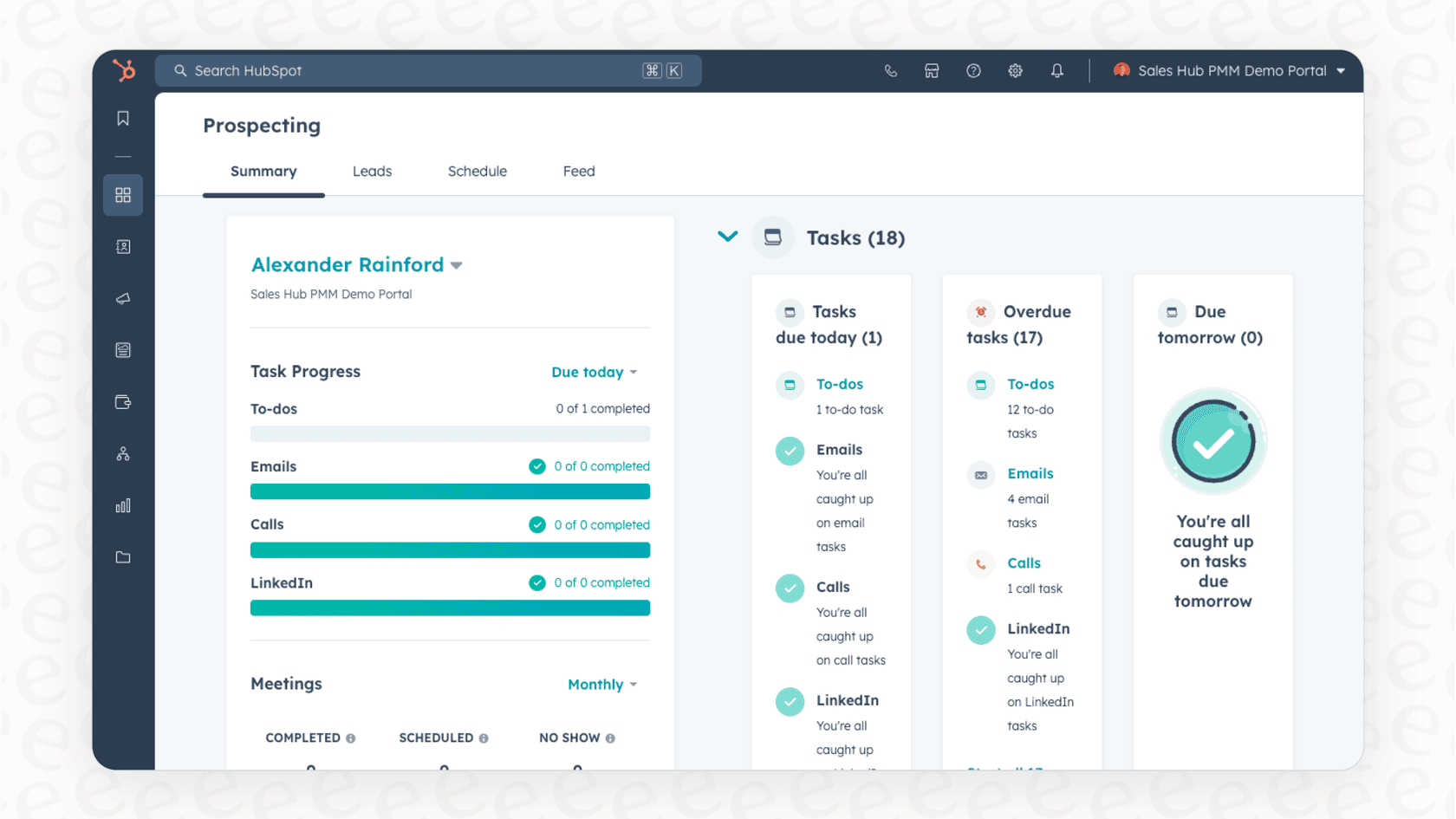Open the Reporting bar-chart sidebar icon

click(122, 505)
